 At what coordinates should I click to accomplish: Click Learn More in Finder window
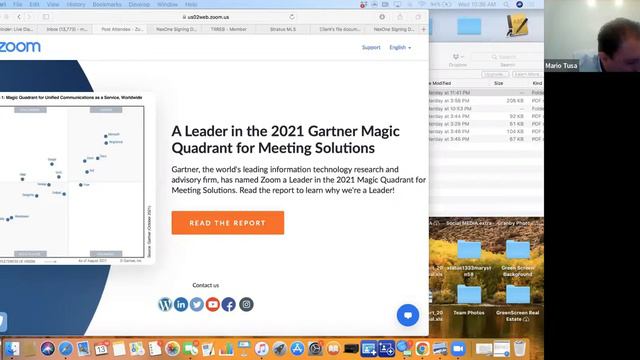[x=527, y=74]
